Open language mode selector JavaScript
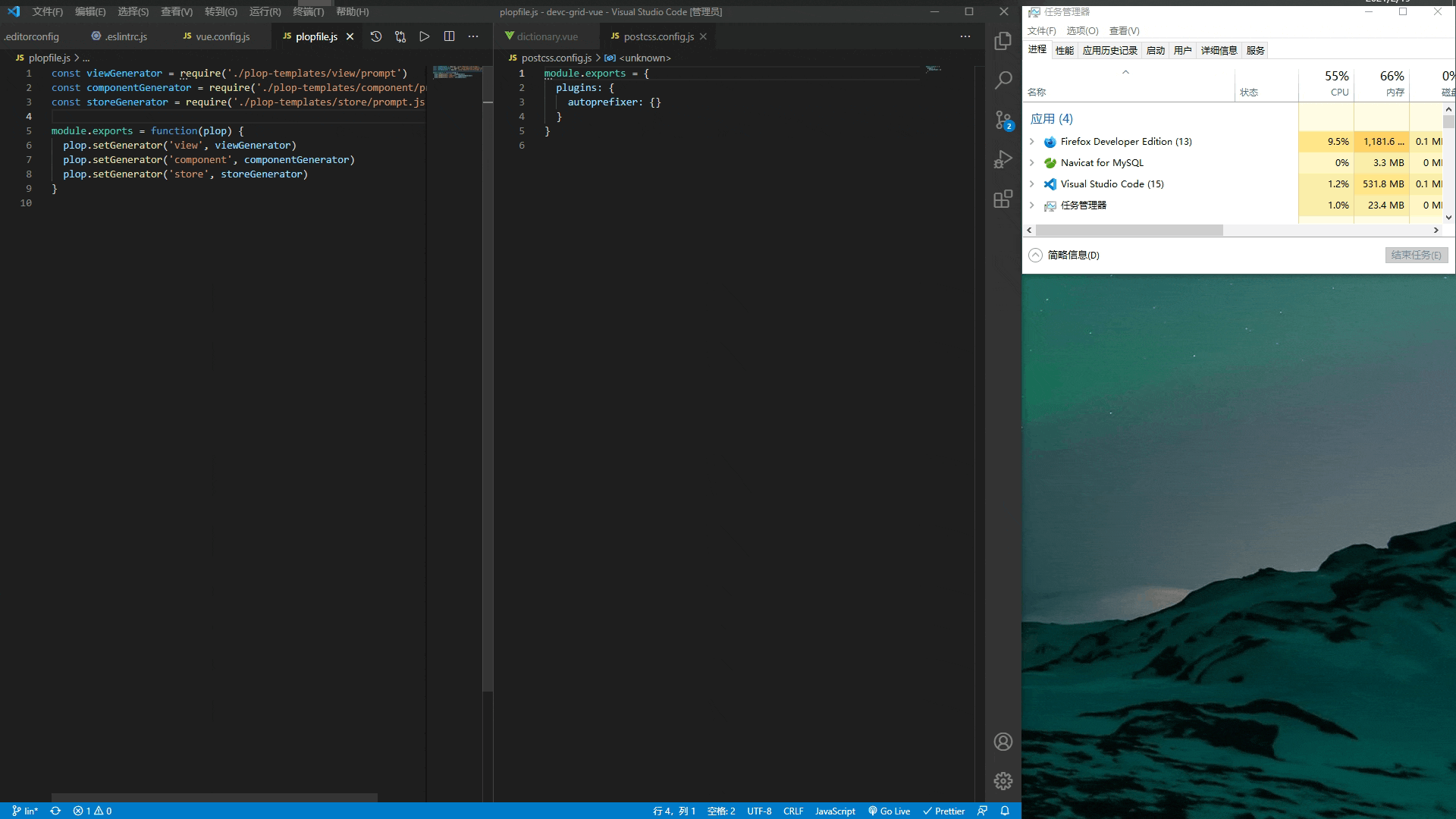The image size is (1456, 819). (835, 811)
